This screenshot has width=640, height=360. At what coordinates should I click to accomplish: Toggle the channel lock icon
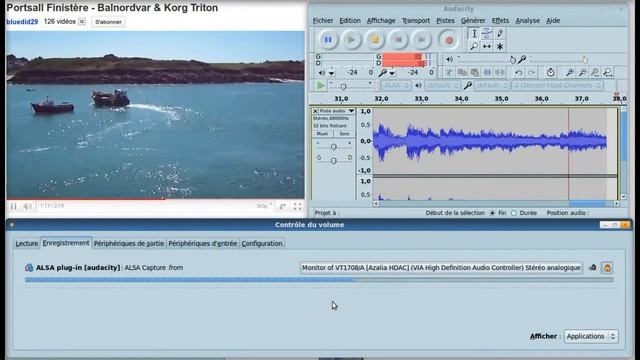607,268
